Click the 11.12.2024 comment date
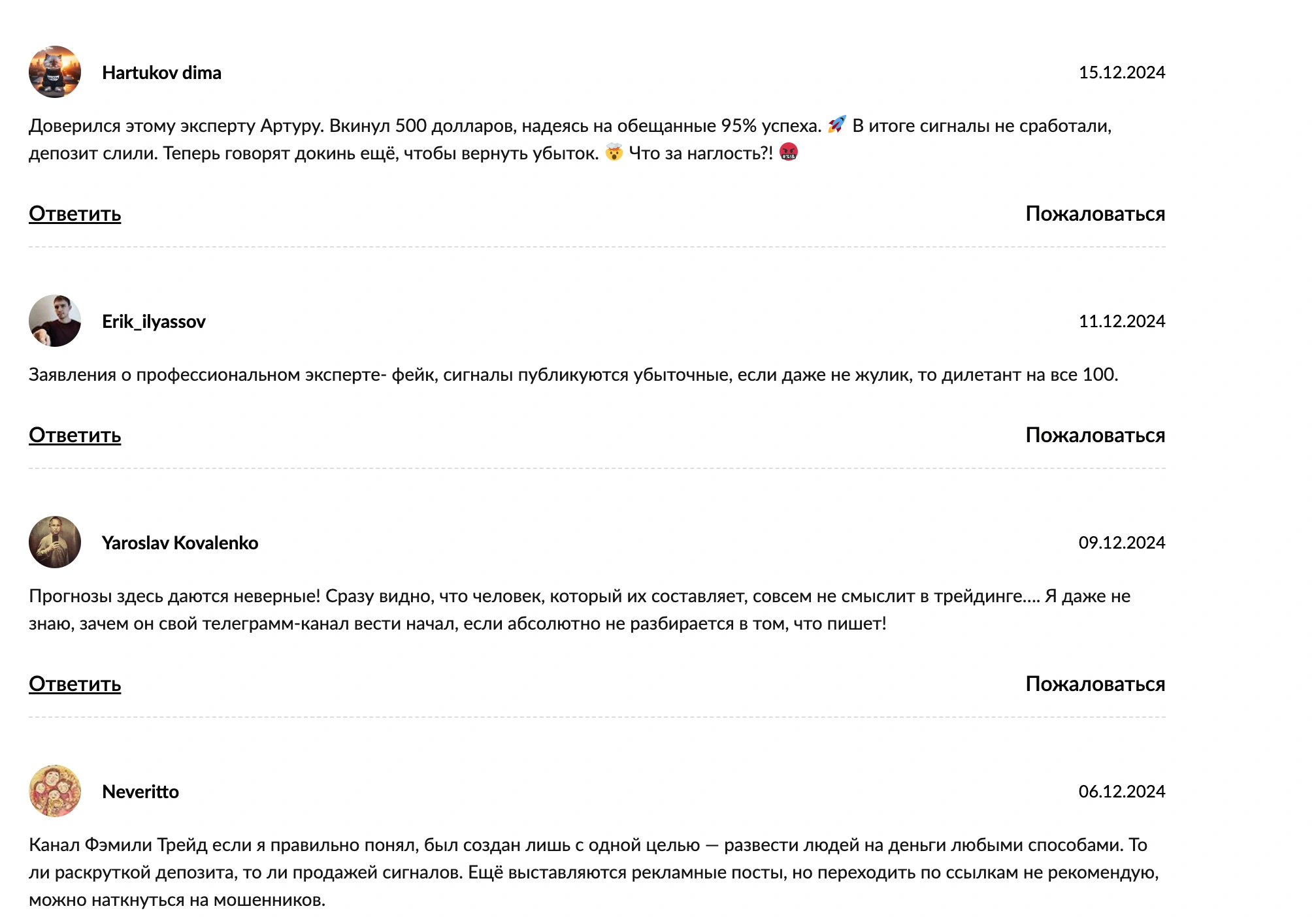The image size is (1316, 917). click(x=1122, y=321)
